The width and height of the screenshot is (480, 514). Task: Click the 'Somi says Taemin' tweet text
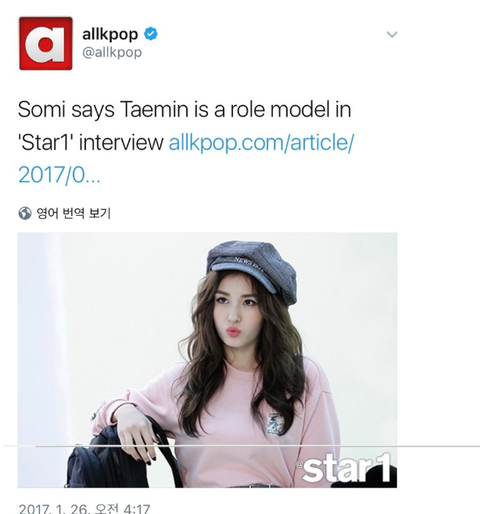click(185, 110)
